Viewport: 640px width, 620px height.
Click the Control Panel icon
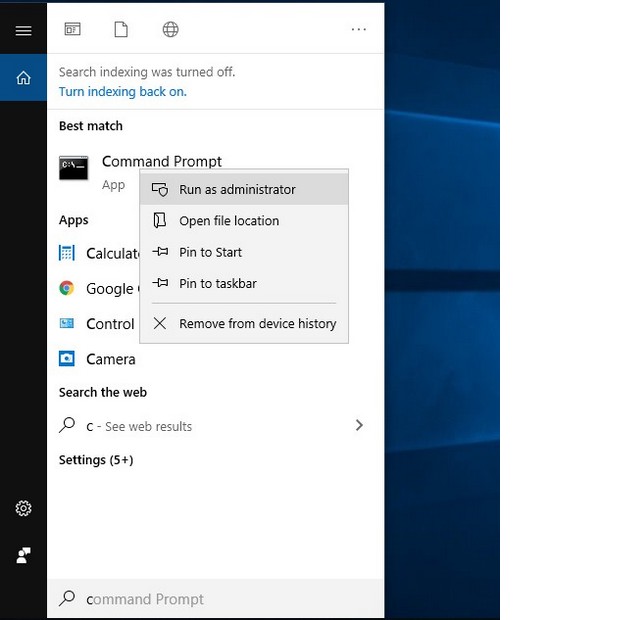pyautogui.click(x=67, y=323)
